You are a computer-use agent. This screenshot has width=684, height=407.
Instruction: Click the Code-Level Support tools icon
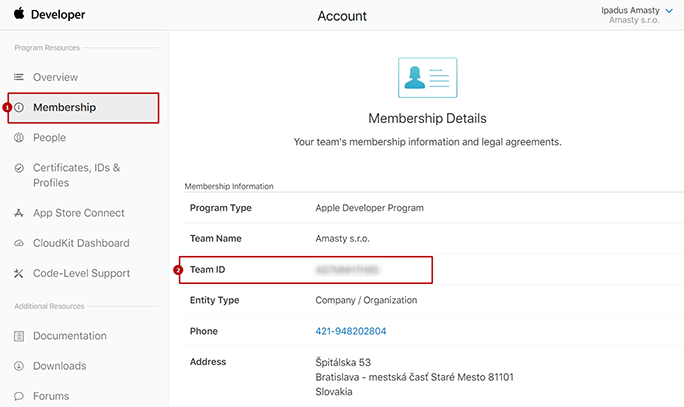19,274
